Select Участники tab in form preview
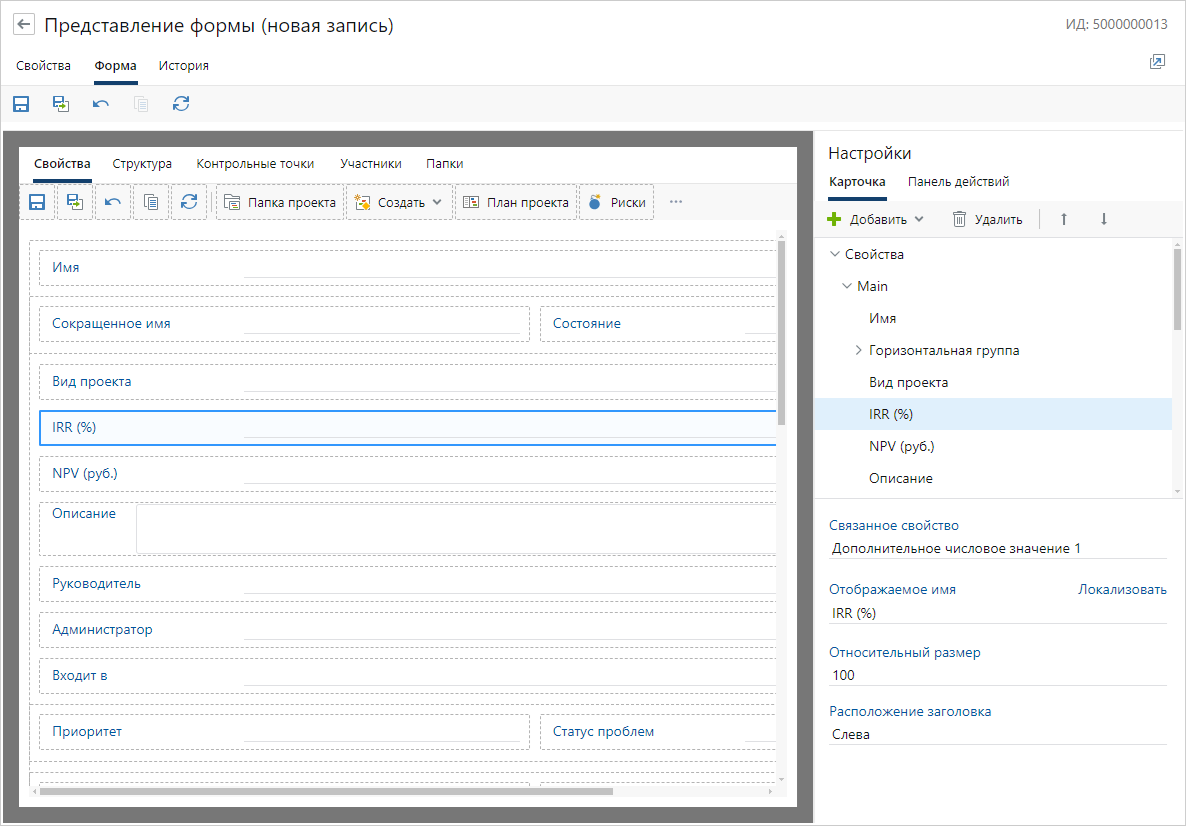The height and width of the screenshot is (826, 1186). pos(371,163)
